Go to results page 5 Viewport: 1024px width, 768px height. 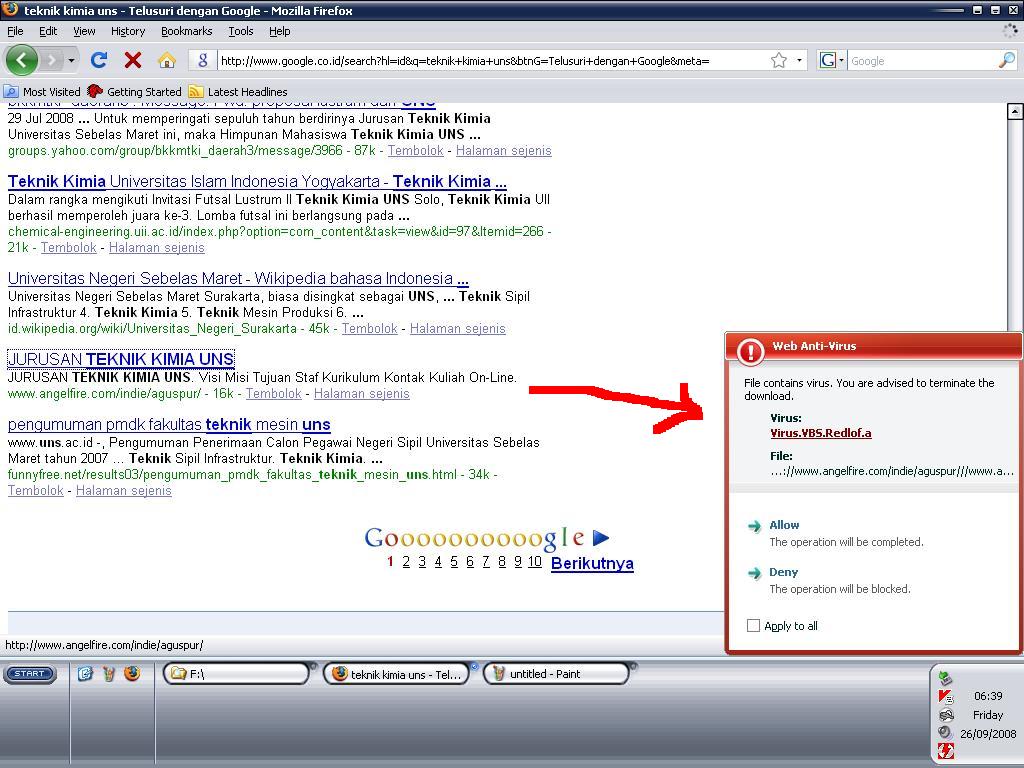coord(454,562)
